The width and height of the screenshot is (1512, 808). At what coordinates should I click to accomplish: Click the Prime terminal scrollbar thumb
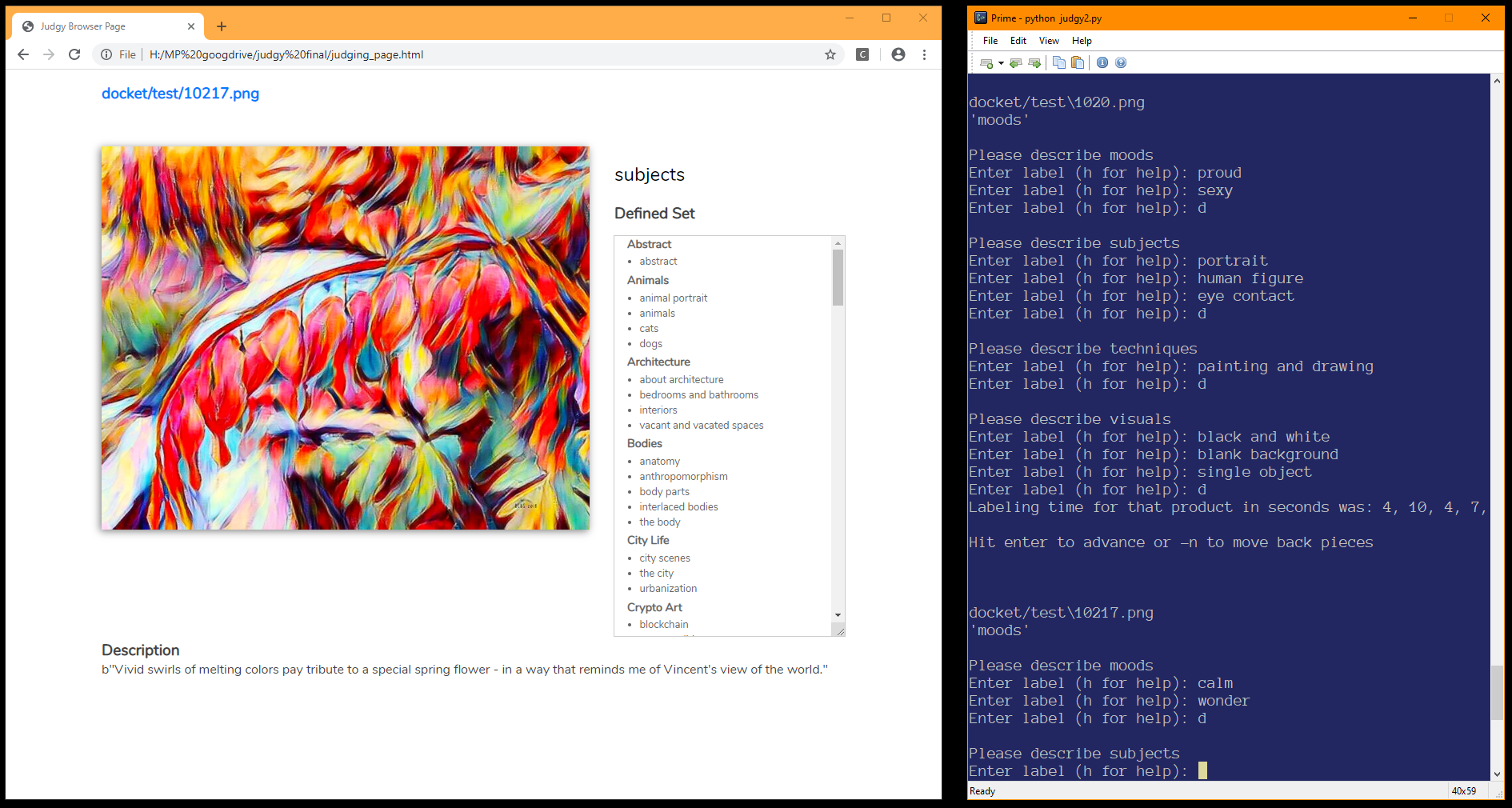tap(1498, 693)
